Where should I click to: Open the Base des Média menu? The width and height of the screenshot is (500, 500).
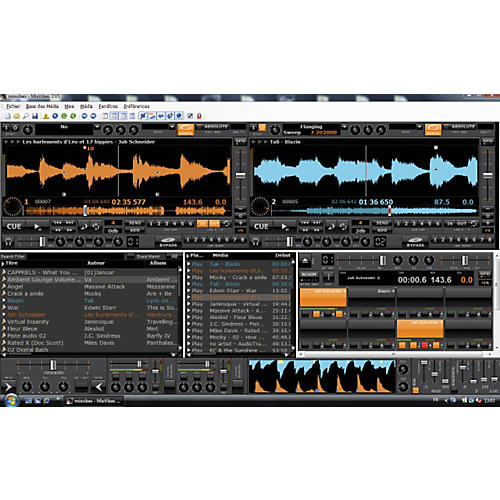coord(42,106)
